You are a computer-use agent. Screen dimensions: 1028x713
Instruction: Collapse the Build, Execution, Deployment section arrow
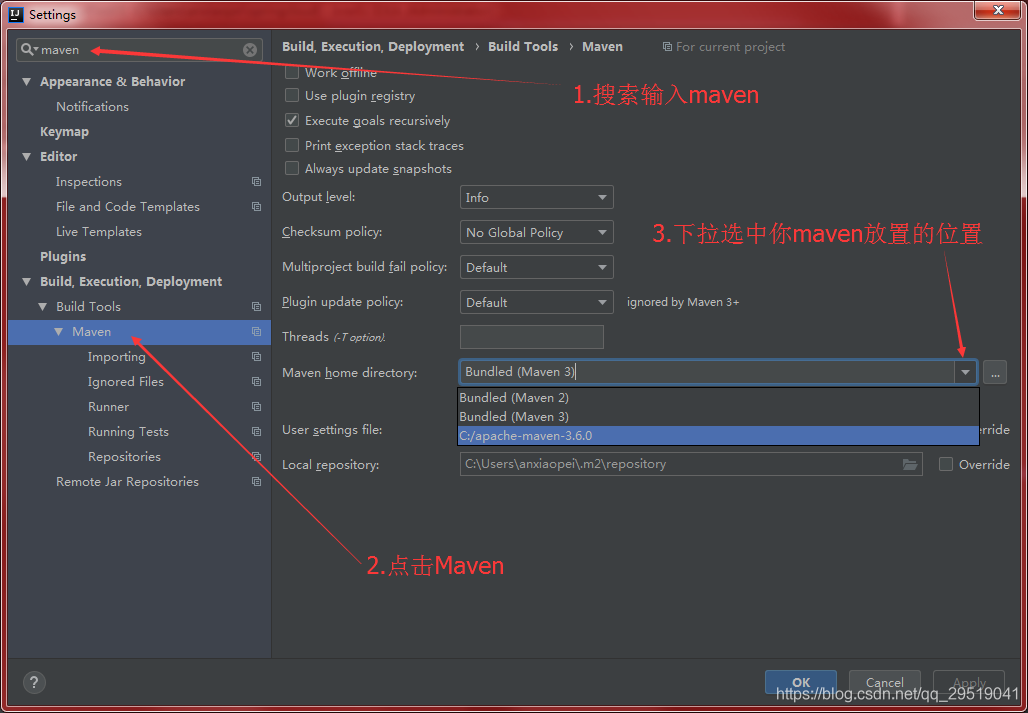point(26,282)
